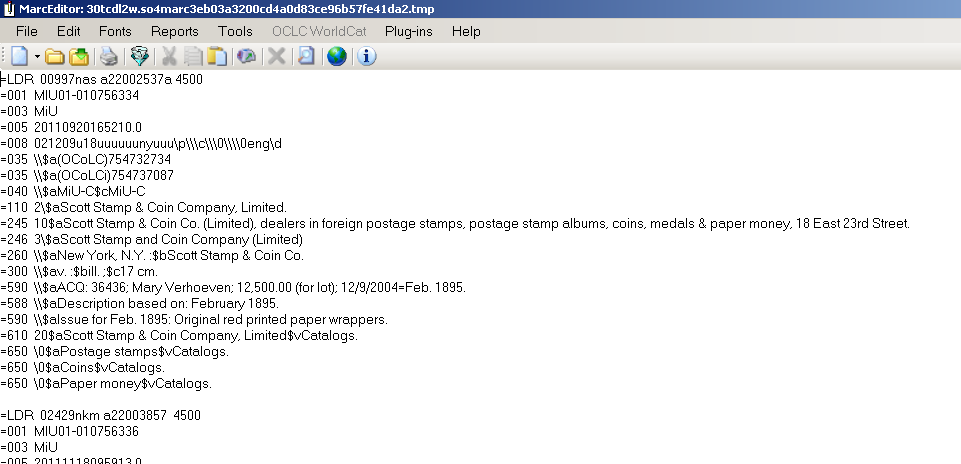Click the Open folder icon
Viewport: 961px width, 464px height.
click(55, 57)
